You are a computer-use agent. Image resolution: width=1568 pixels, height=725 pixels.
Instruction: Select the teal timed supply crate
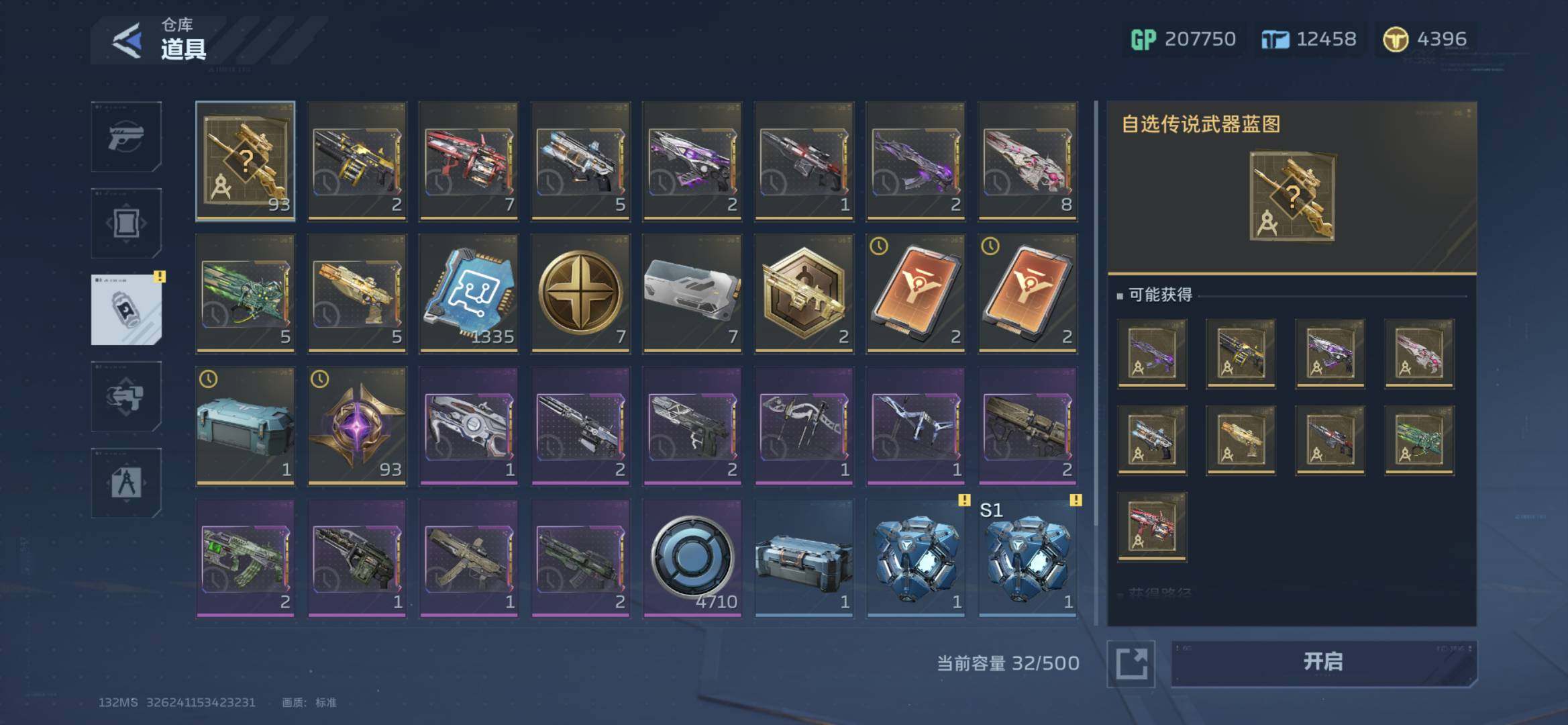[x=246, y=425]
